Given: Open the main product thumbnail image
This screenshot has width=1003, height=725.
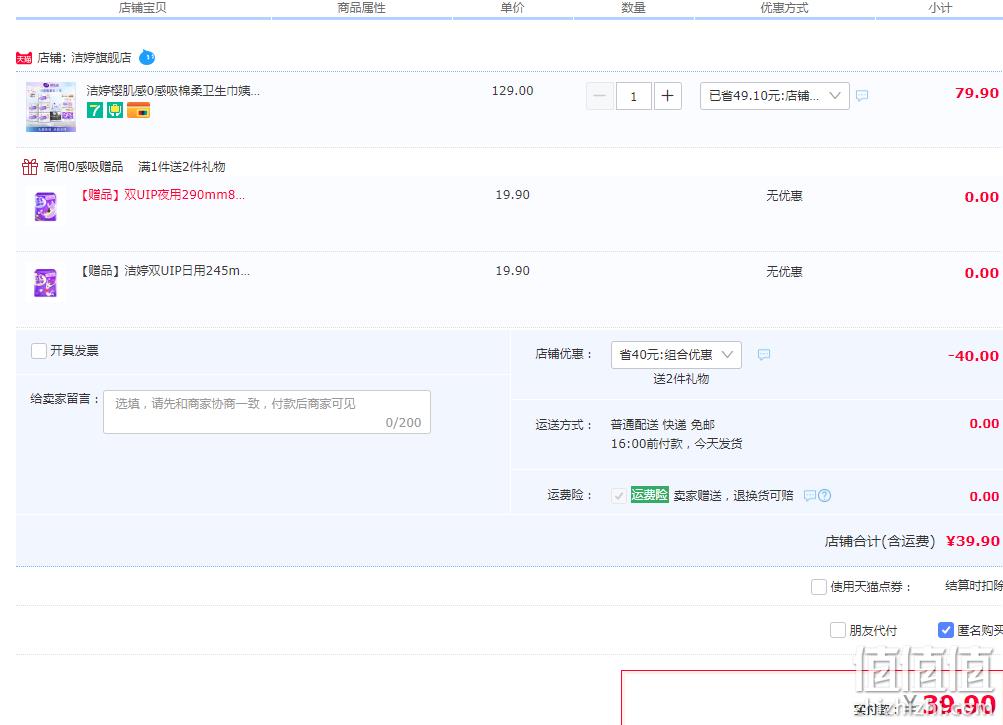Looking at the screenshot, I should point(51,107).
